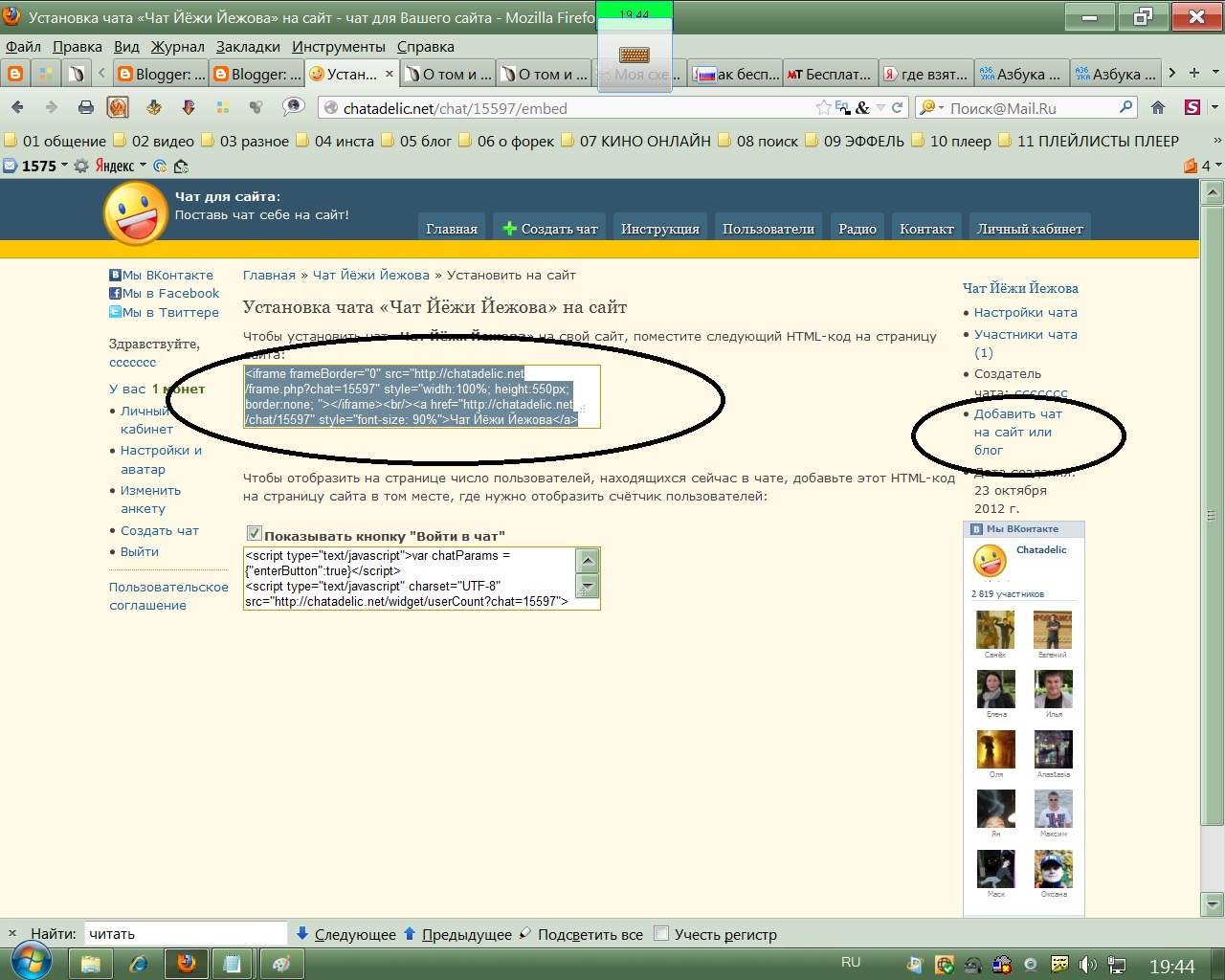Screen dimensions: 1225x980
Task: Go back with the back arrow
Action: pyautogui.click(x=17, y=107)
